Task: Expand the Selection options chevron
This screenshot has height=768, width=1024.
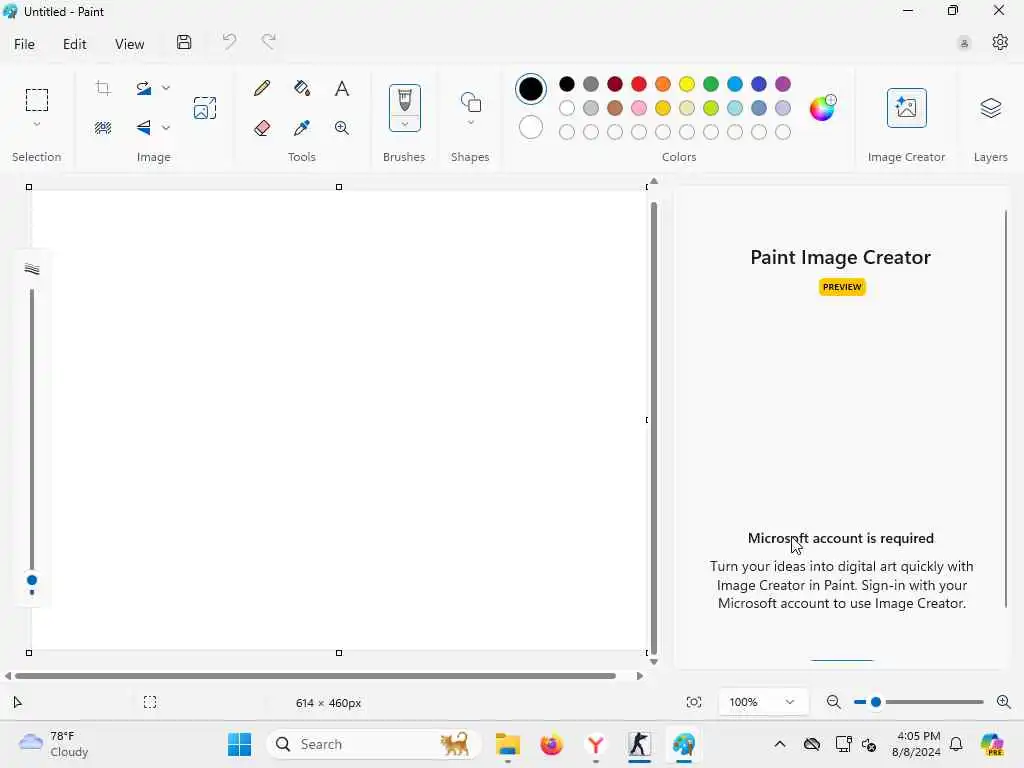Action: (37, 124)
